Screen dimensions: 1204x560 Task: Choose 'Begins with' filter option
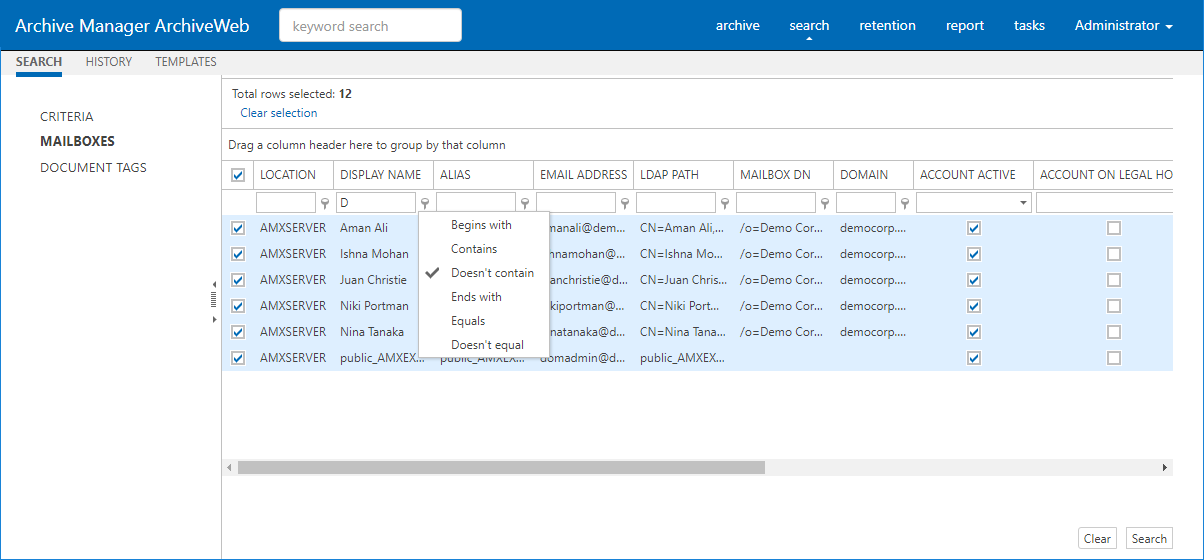coord(481,225)
